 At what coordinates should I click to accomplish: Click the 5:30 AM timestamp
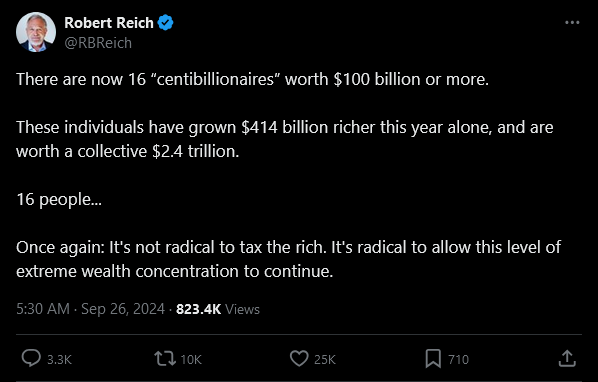coord(43,309)
